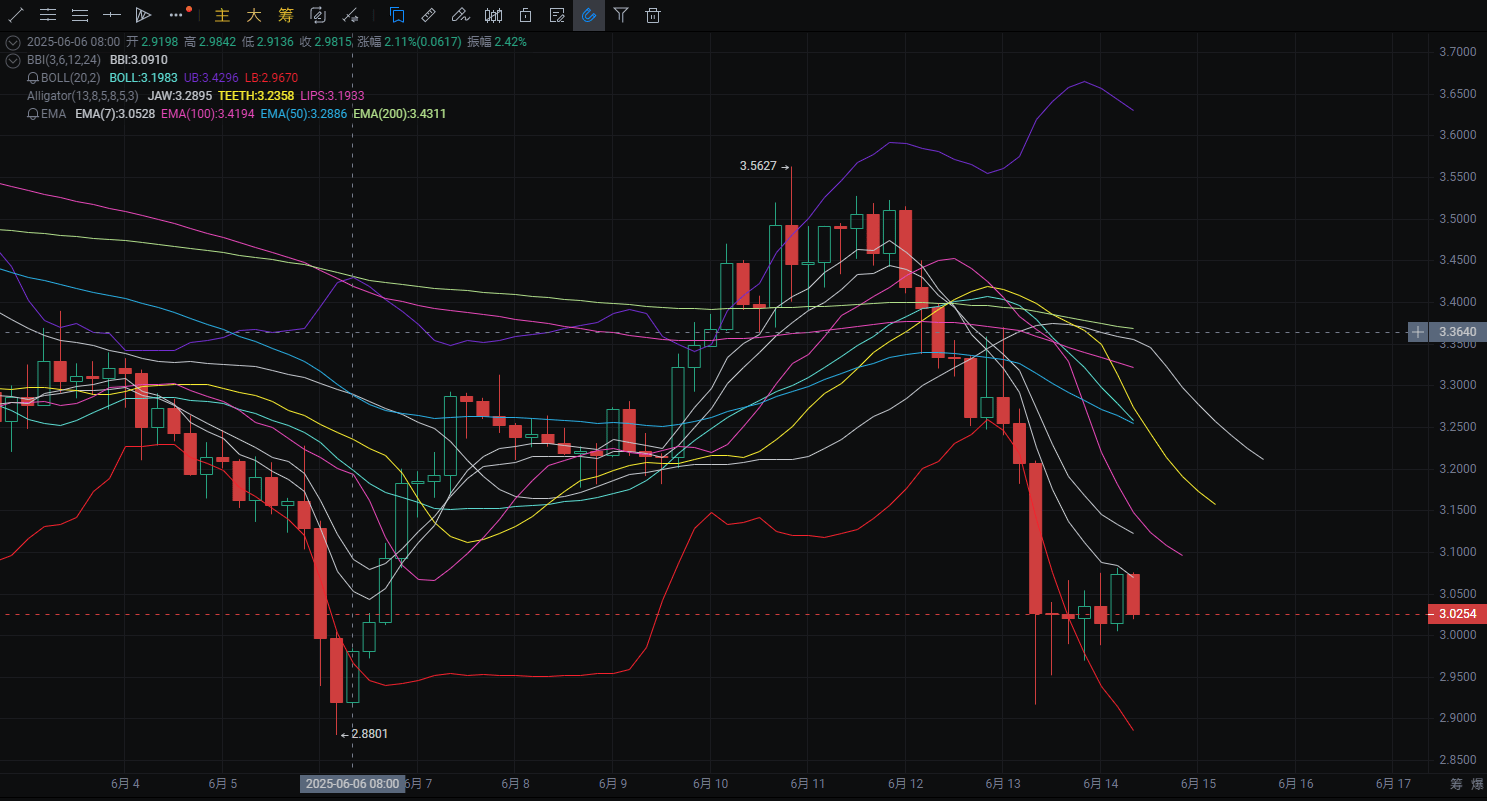Click the 涨幅 2.11%(0.0617) change value

point(411,42)
